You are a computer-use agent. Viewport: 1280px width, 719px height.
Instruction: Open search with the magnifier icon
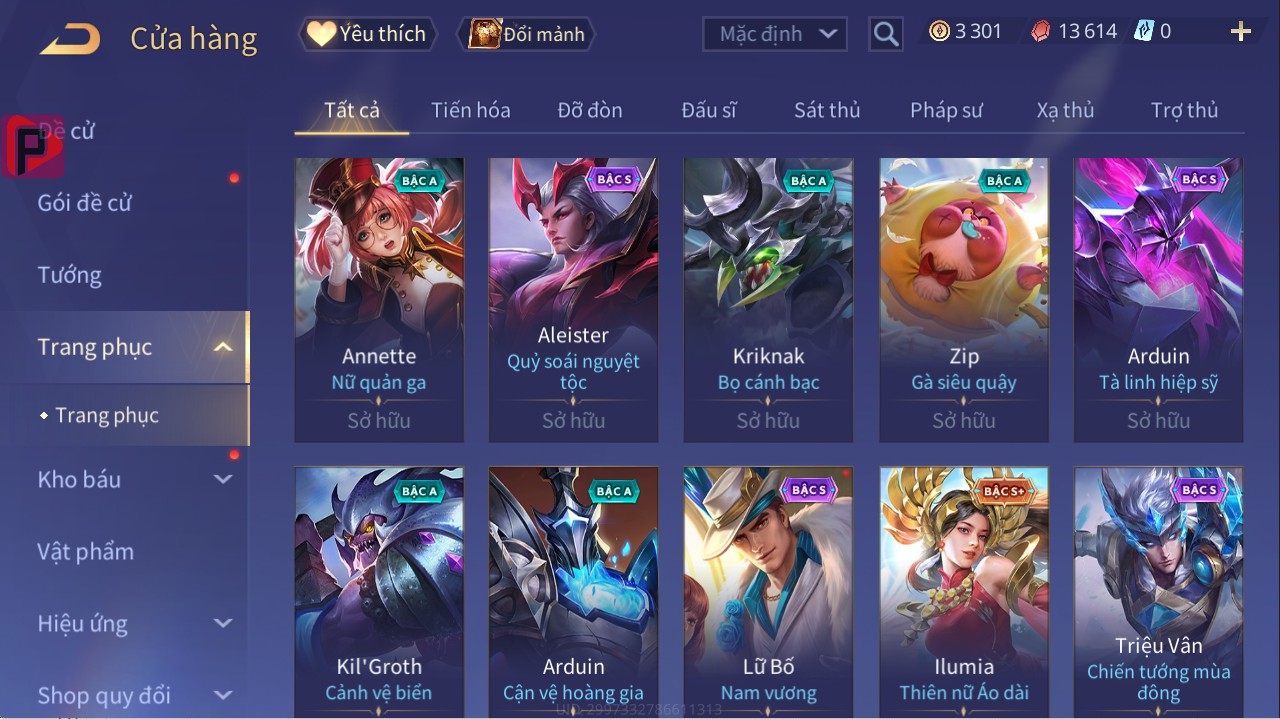886,35
